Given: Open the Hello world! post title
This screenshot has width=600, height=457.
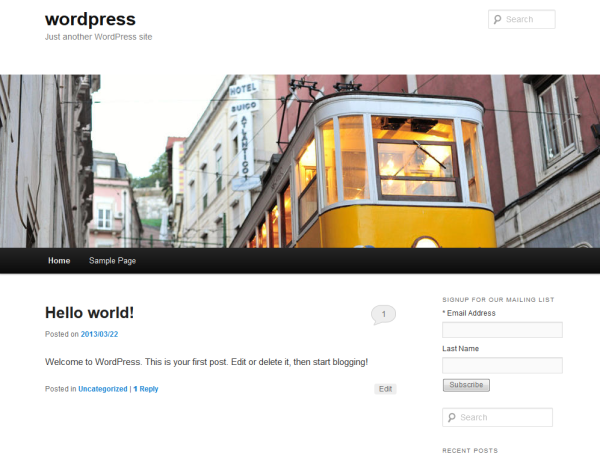Looking at the screenshot, I should pos(90,313).
